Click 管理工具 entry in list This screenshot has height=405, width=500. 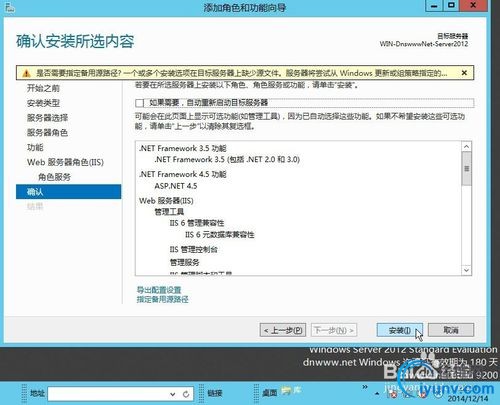coord(169,212)
